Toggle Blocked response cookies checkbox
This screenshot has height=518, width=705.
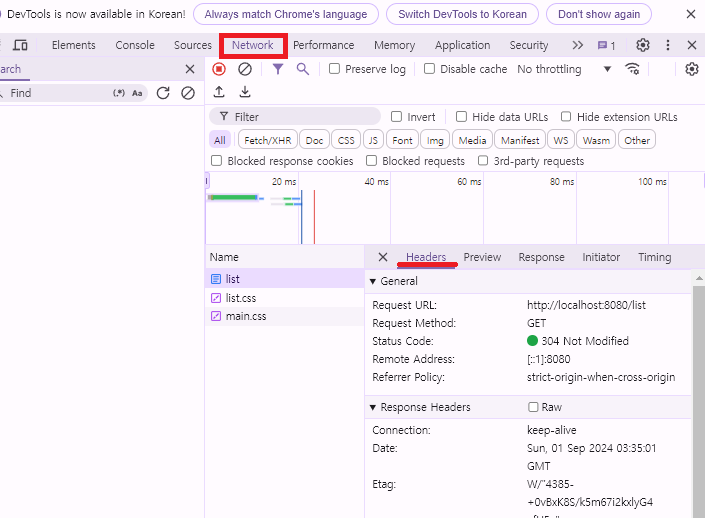point(216,161)
